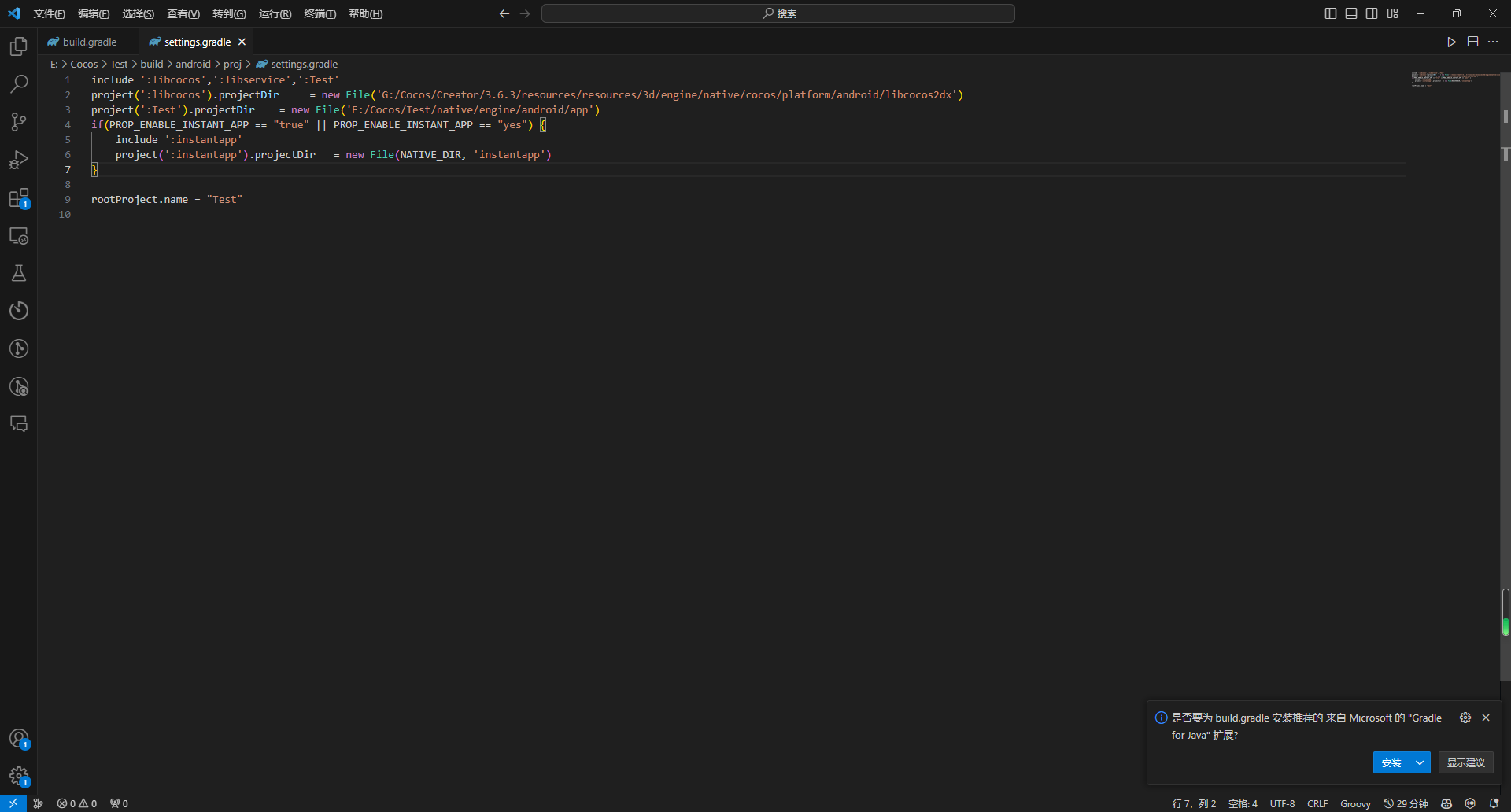The image size is (1511, 812).
Task: Open the editor More Actions ellipsis
Action: (1493, 42)
